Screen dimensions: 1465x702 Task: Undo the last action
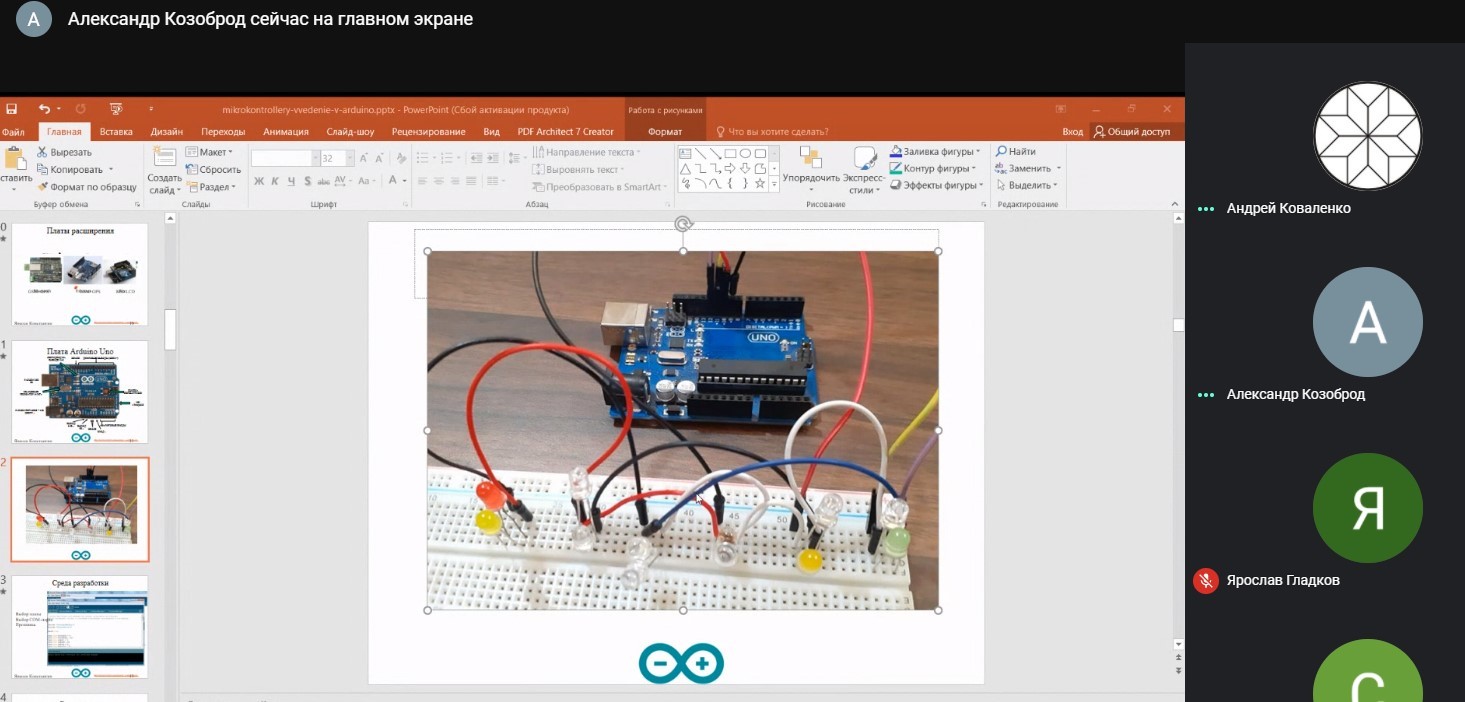pyautogui.click(x=44, y=109)
